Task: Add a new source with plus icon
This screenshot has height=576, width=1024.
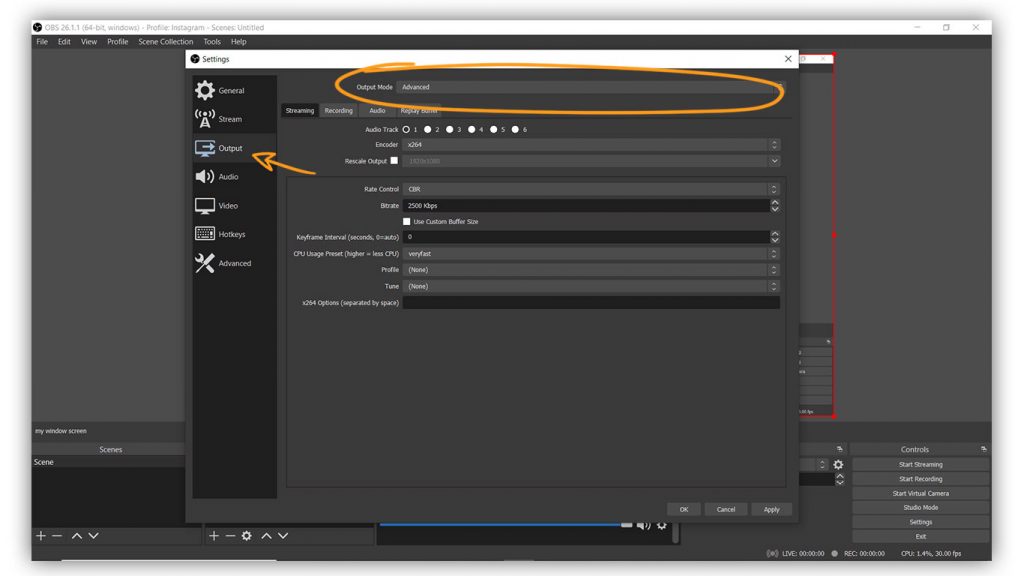Action: (x=214, y=536)
